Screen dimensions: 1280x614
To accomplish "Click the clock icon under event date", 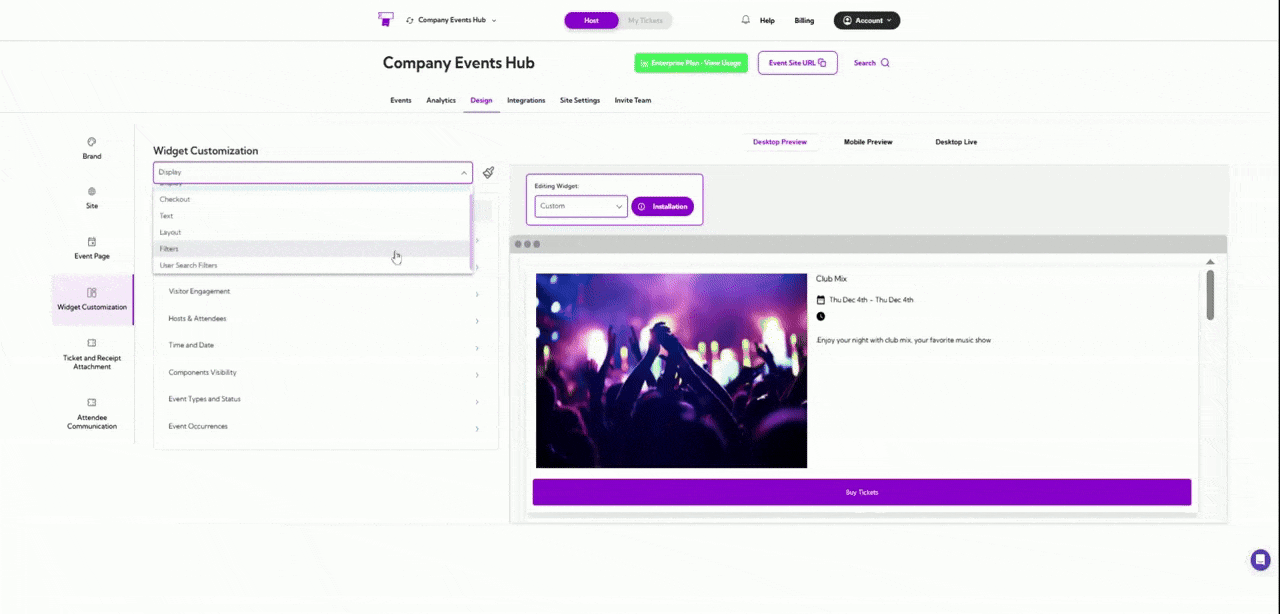I will pos(821,316).
